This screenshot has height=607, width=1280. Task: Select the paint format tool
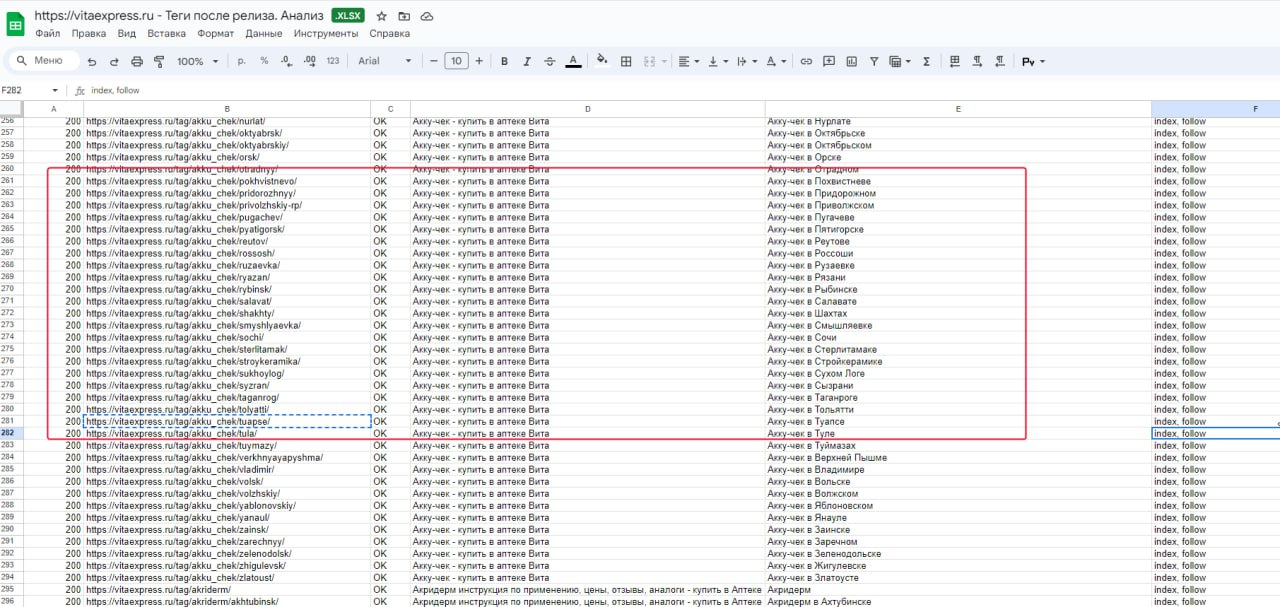click(160, 61)
